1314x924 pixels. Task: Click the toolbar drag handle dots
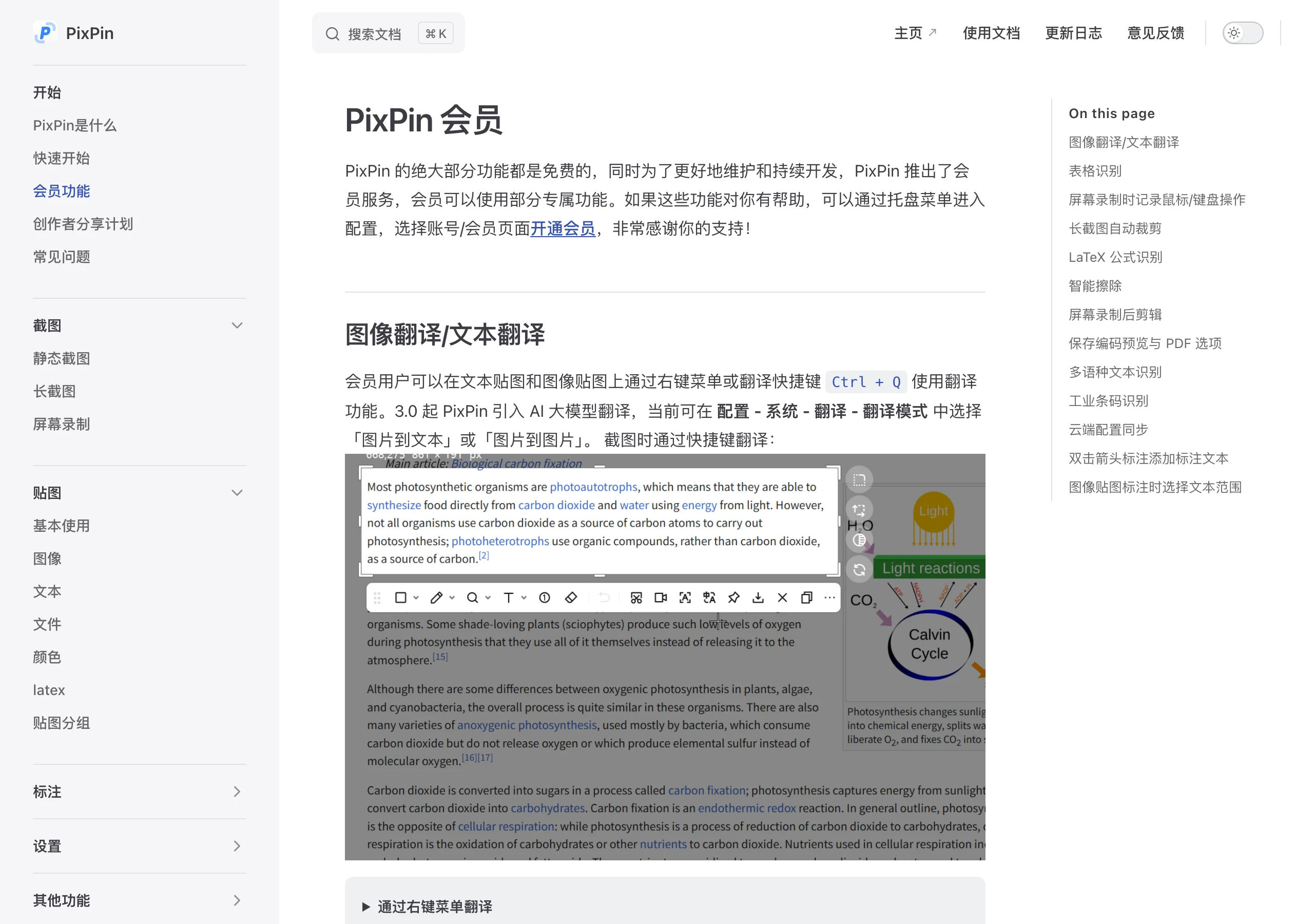point(377,598)
